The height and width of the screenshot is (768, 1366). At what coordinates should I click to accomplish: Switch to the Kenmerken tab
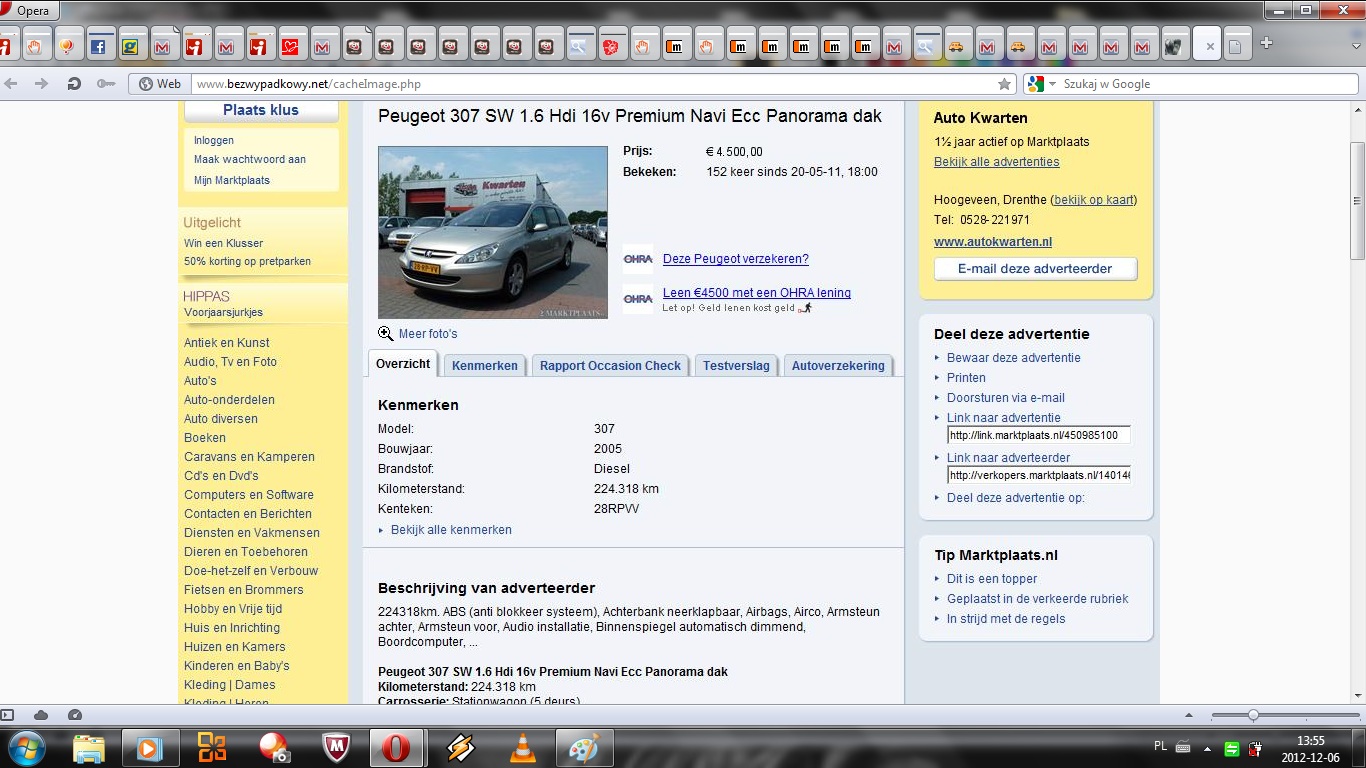pos(485,366)
